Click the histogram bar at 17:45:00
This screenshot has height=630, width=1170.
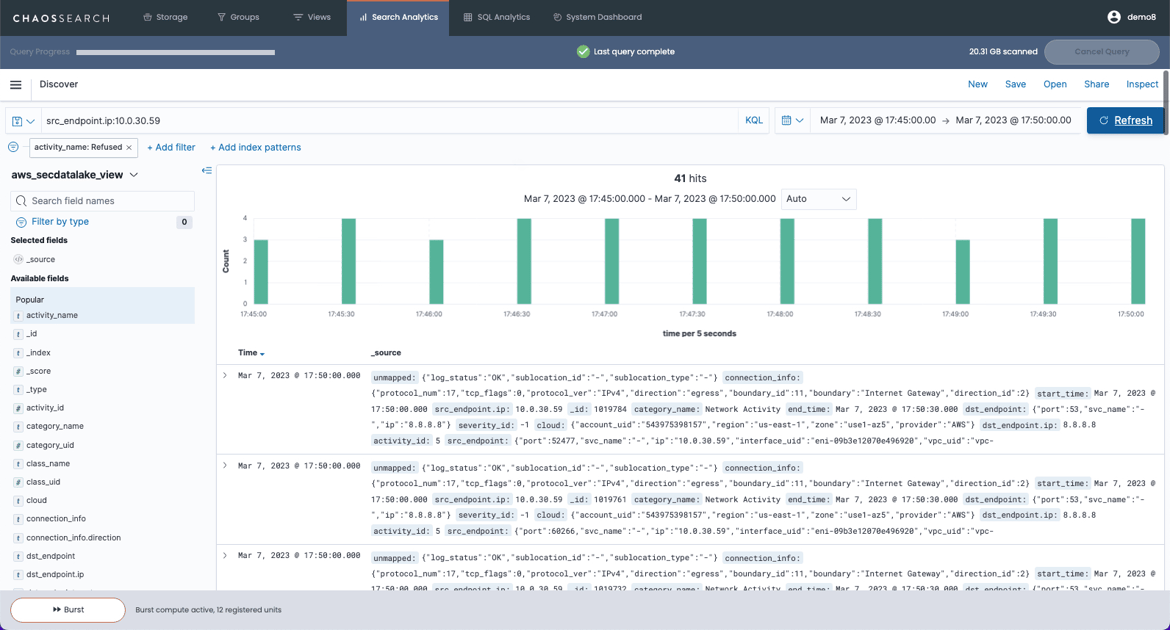pyautogui.click(x=260, y=272)
